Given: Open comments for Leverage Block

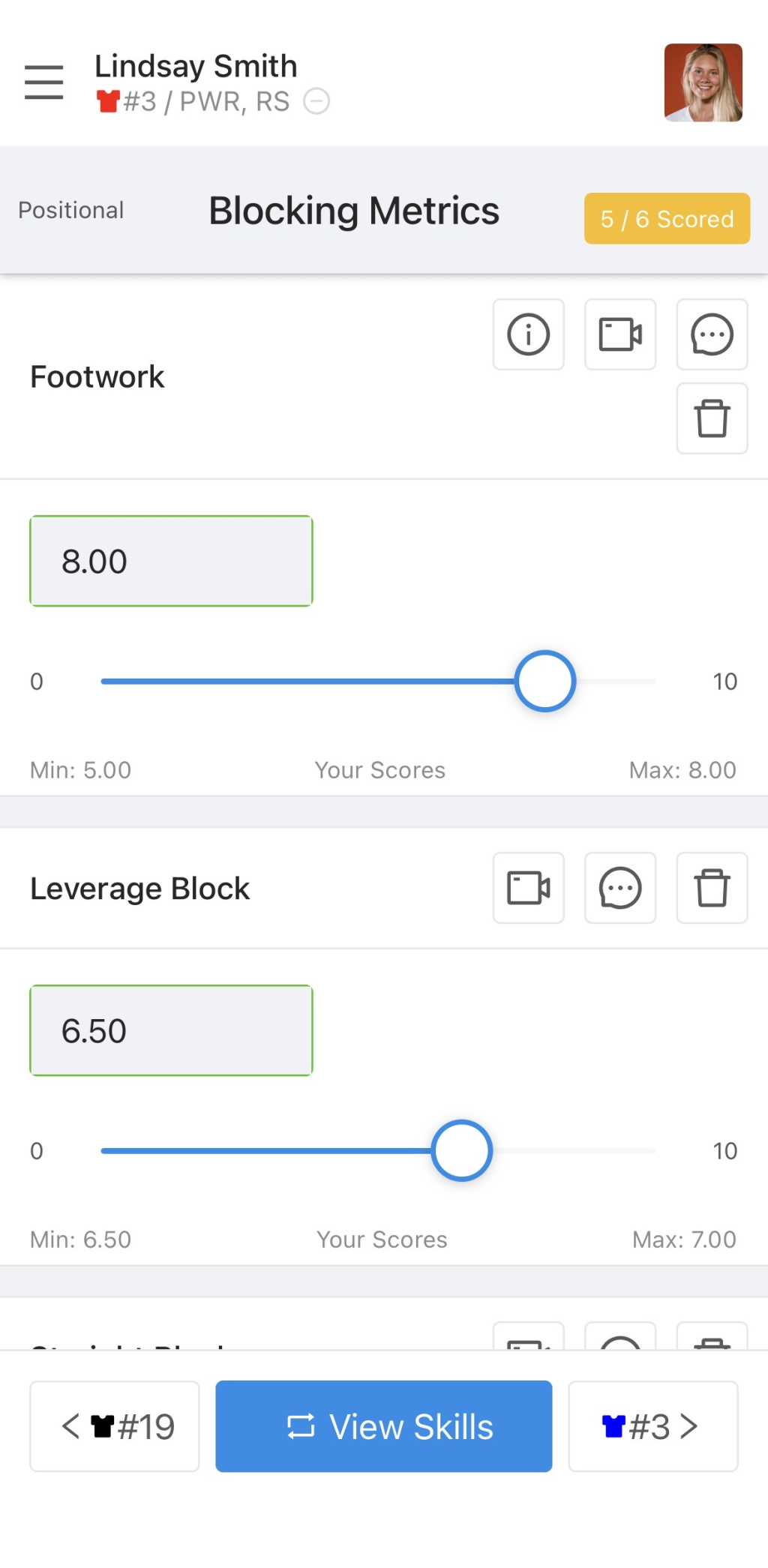Looking at the screenshot, I should click(x=619, y=888).
